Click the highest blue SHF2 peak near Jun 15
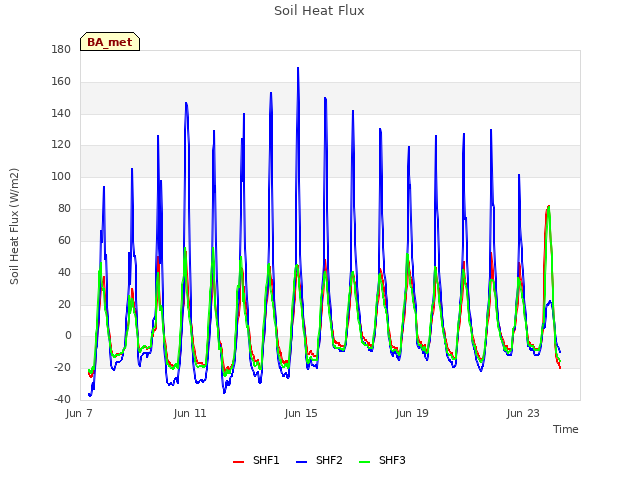This screenshot has height=480, width=640. tap(298, 68)
